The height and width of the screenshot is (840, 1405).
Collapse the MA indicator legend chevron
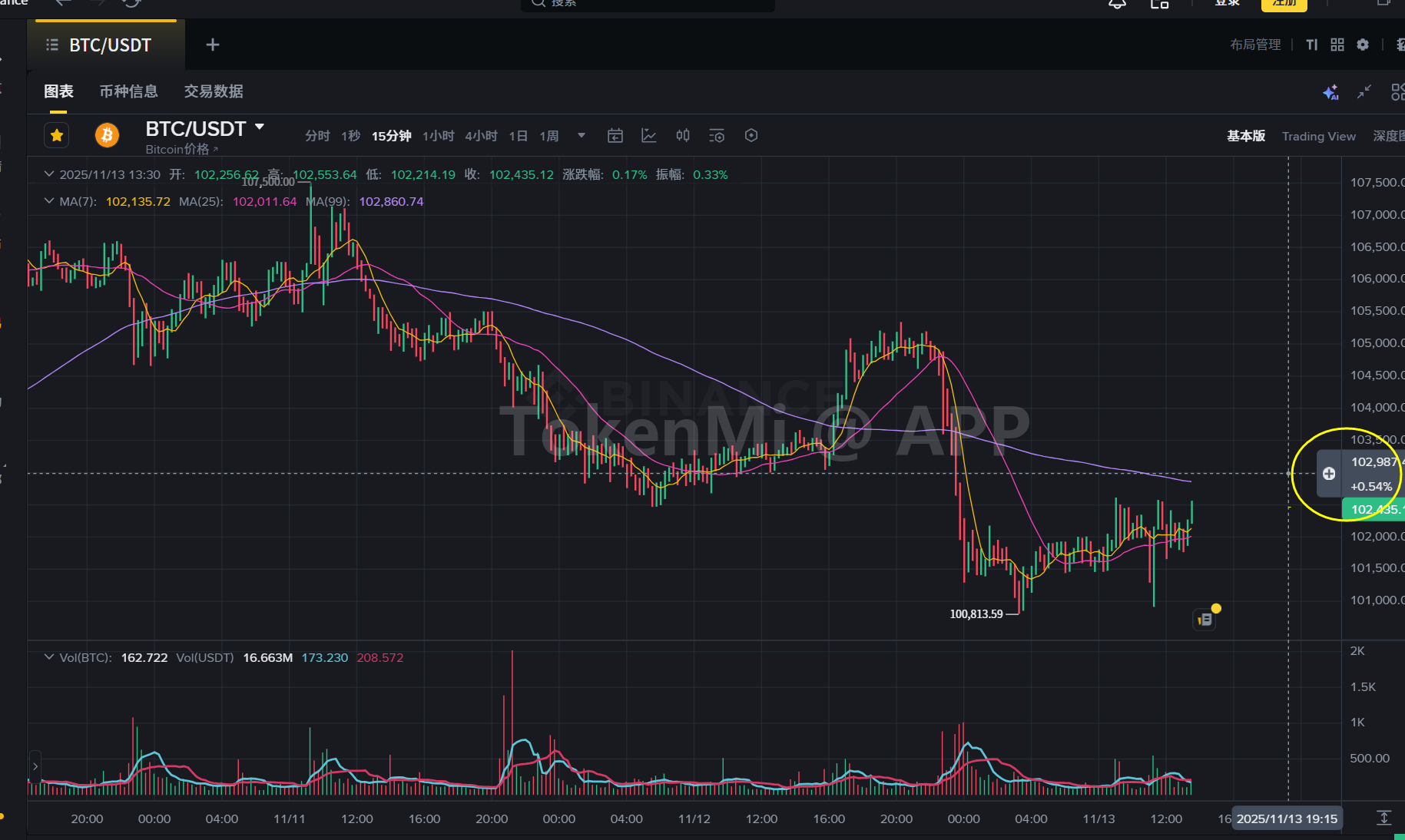click(49, 201)
